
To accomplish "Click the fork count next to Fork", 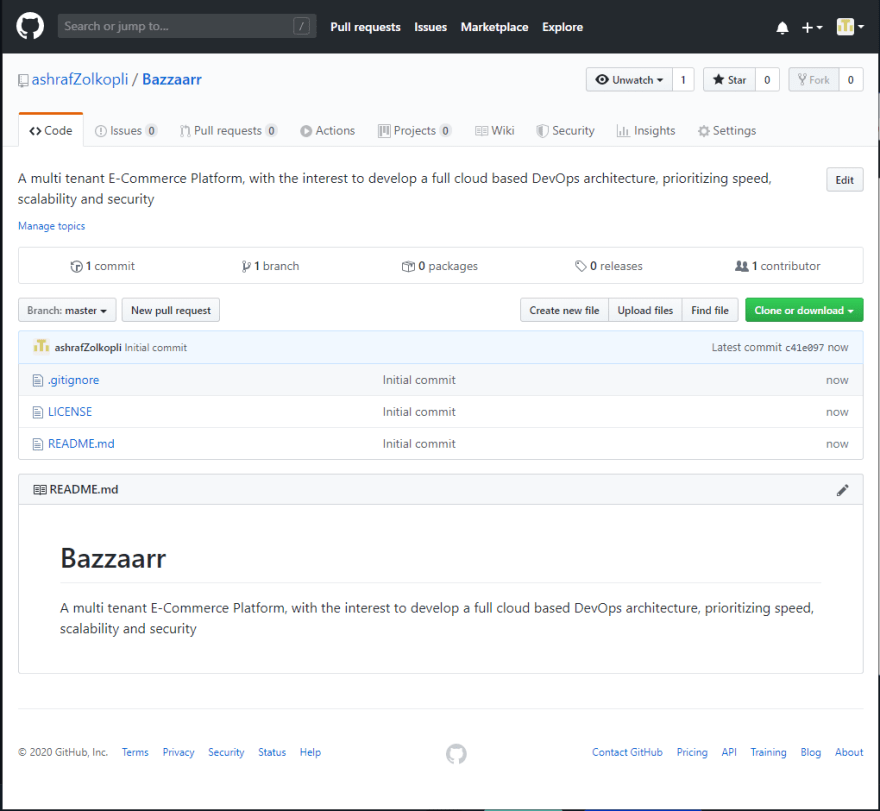I will [x=851, y=80].
